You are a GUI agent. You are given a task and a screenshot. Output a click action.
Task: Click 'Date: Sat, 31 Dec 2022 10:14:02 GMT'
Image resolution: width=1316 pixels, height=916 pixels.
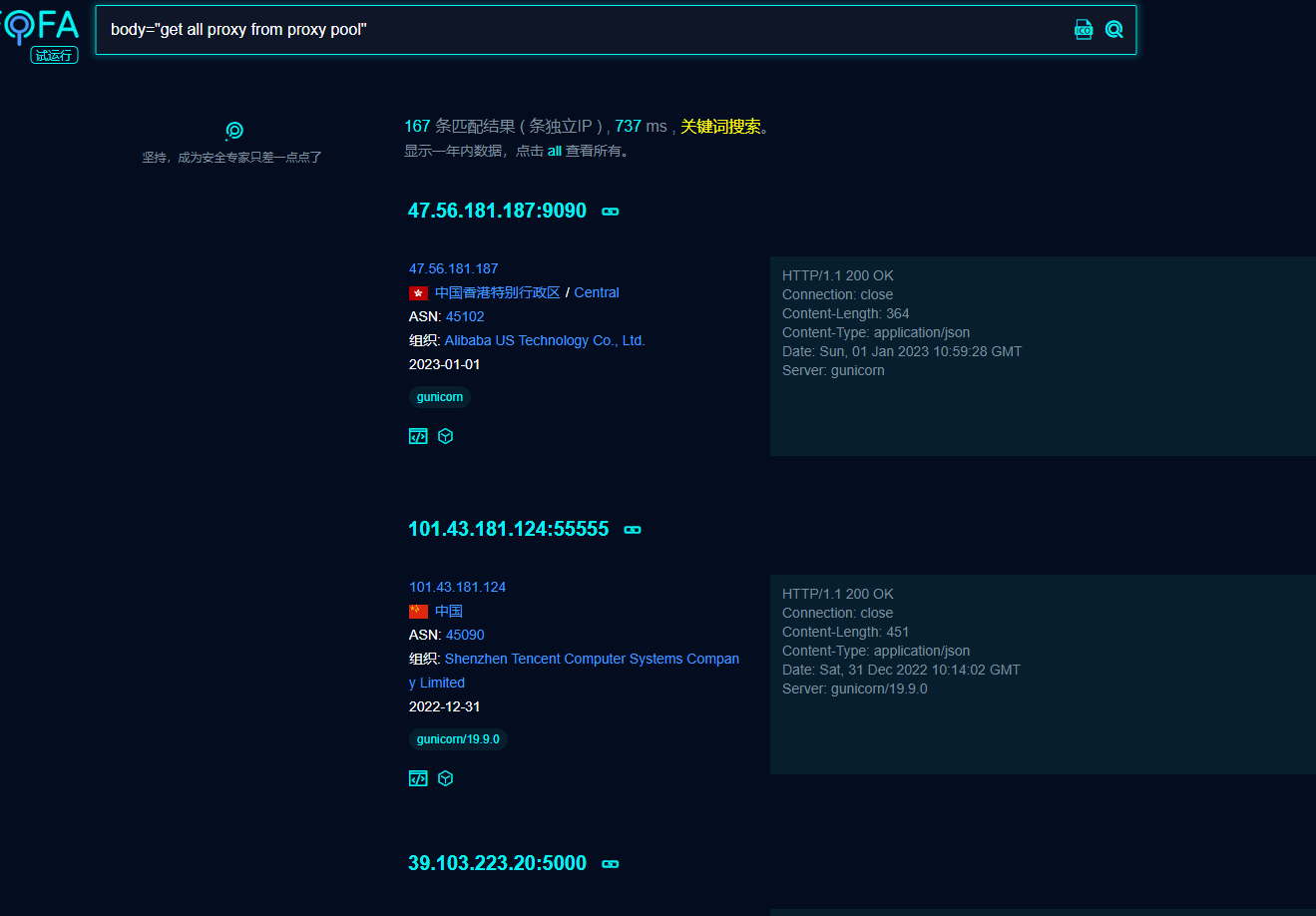tap(901, 670)
